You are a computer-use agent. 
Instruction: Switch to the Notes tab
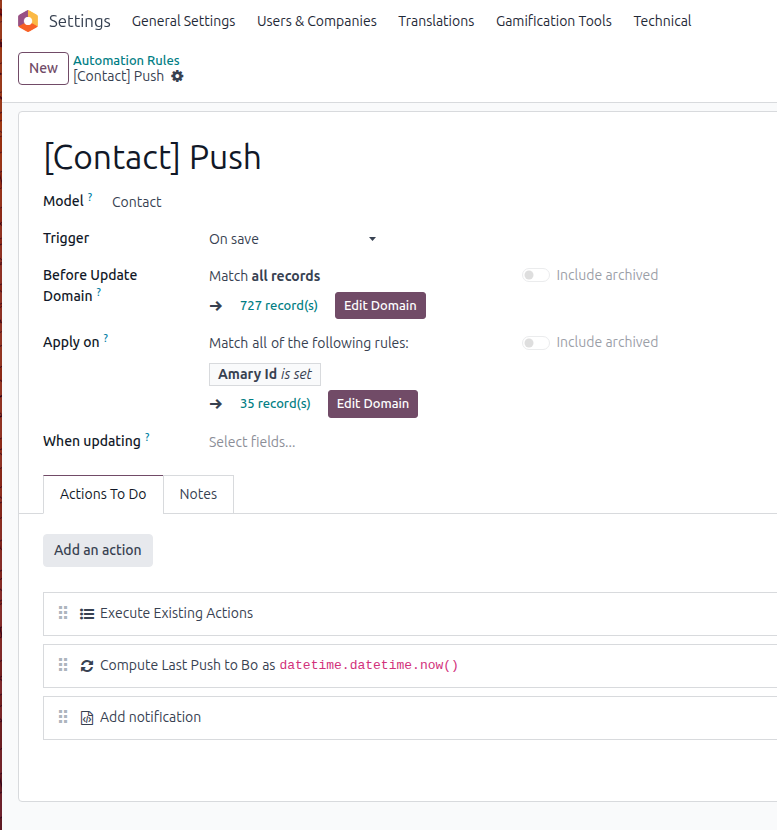pos(198,494)
